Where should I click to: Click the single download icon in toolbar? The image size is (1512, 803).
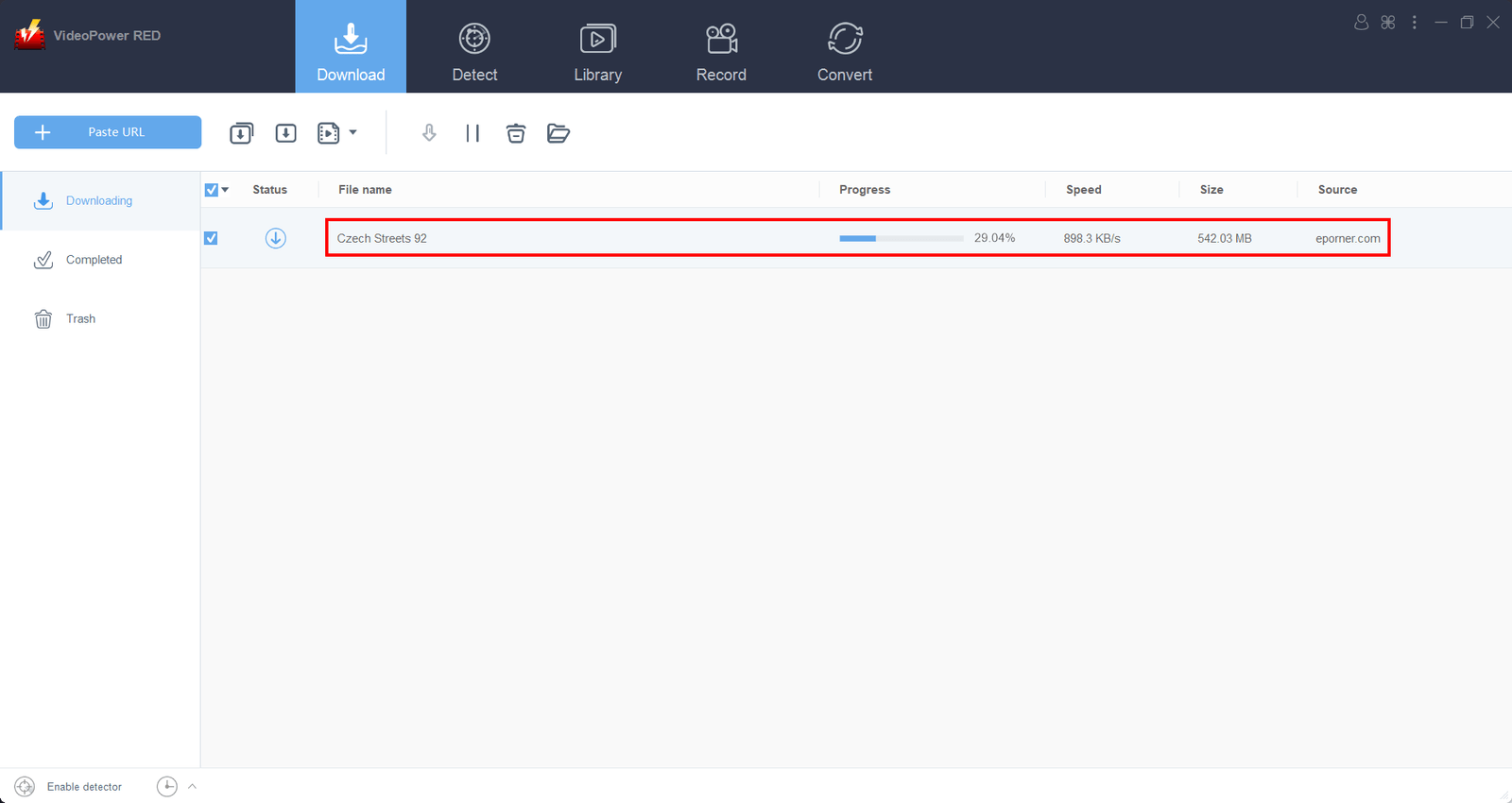(x=285, y=133)
